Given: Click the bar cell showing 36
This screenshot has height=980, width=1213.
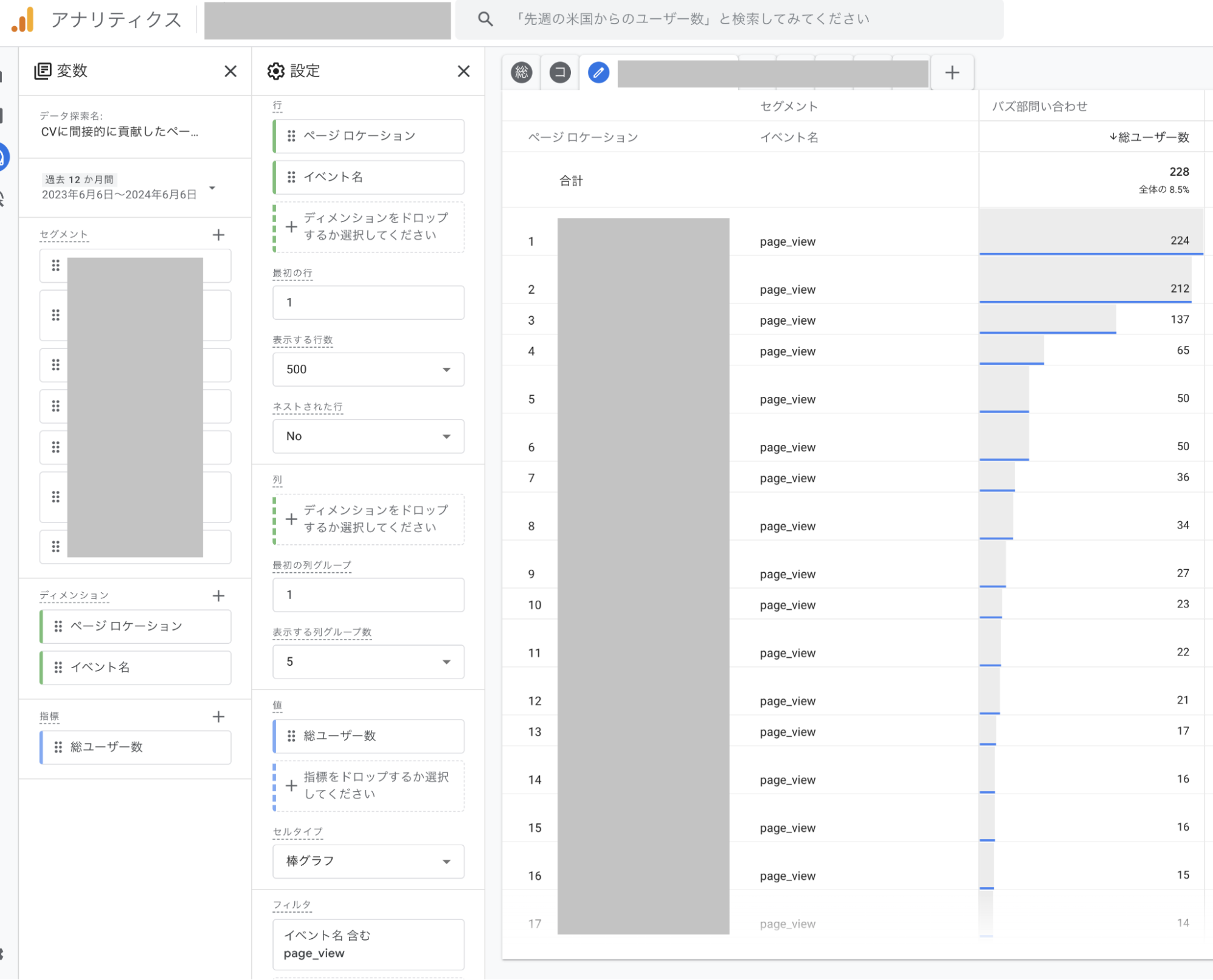Looking at the screenshot, I should click(x=1091, y=478).
